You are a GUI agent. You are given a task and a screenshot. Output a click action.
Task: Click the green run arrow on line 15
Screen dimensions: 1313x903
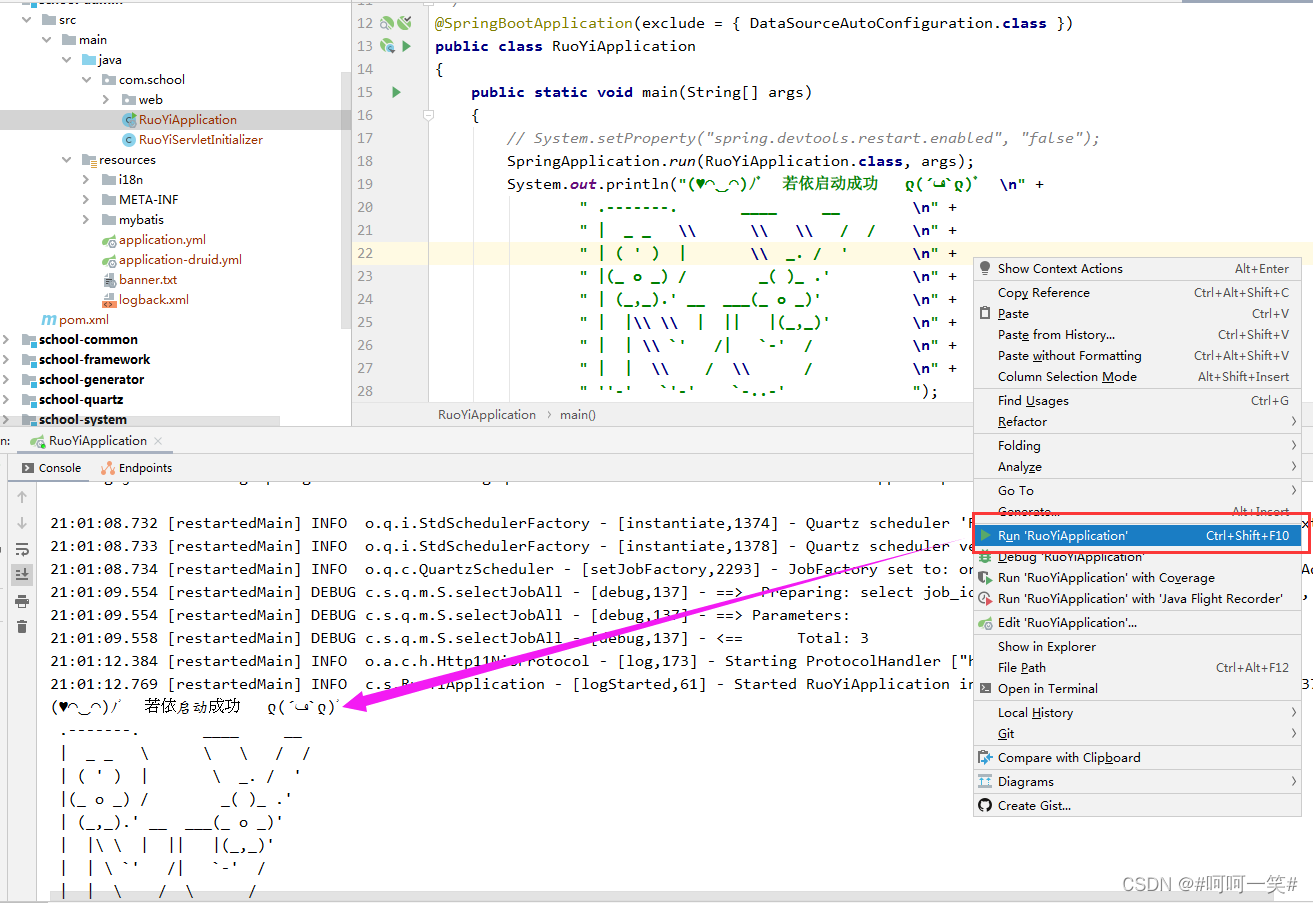(397, 92)
